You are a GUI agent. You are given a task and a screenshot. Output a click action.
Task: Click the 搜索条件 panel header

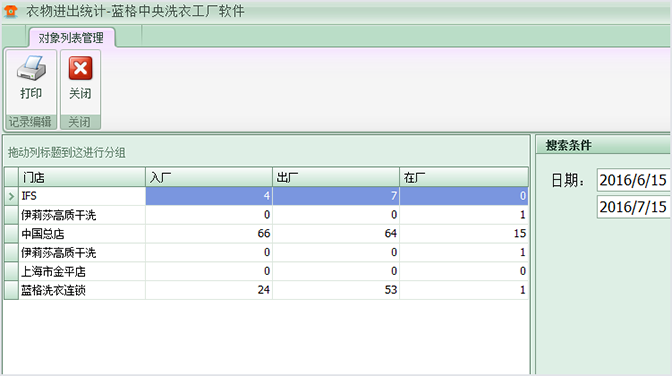(603, 145)
